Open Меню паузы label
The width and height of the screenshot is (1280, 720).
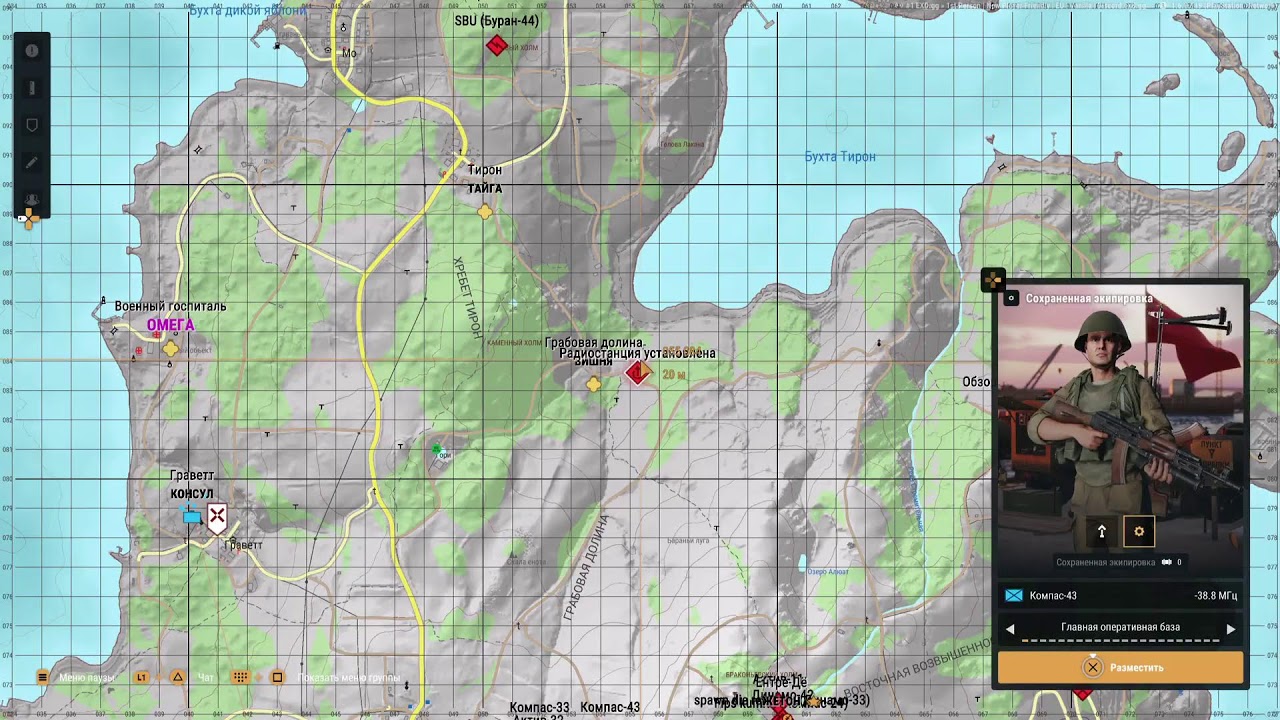pos(87,677)
